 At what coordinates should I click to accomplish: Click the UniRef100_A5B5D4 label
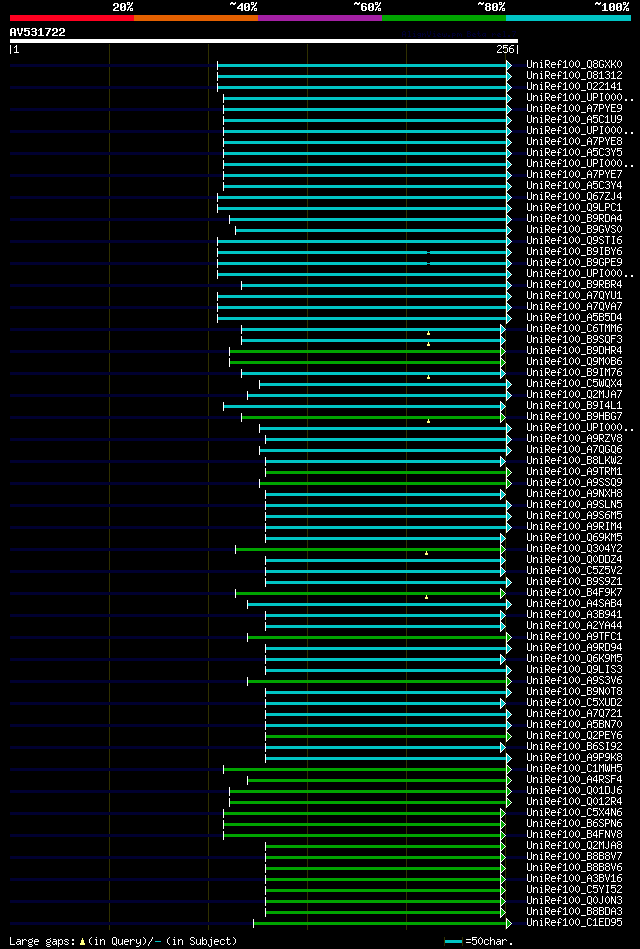[x=574, y=318]
